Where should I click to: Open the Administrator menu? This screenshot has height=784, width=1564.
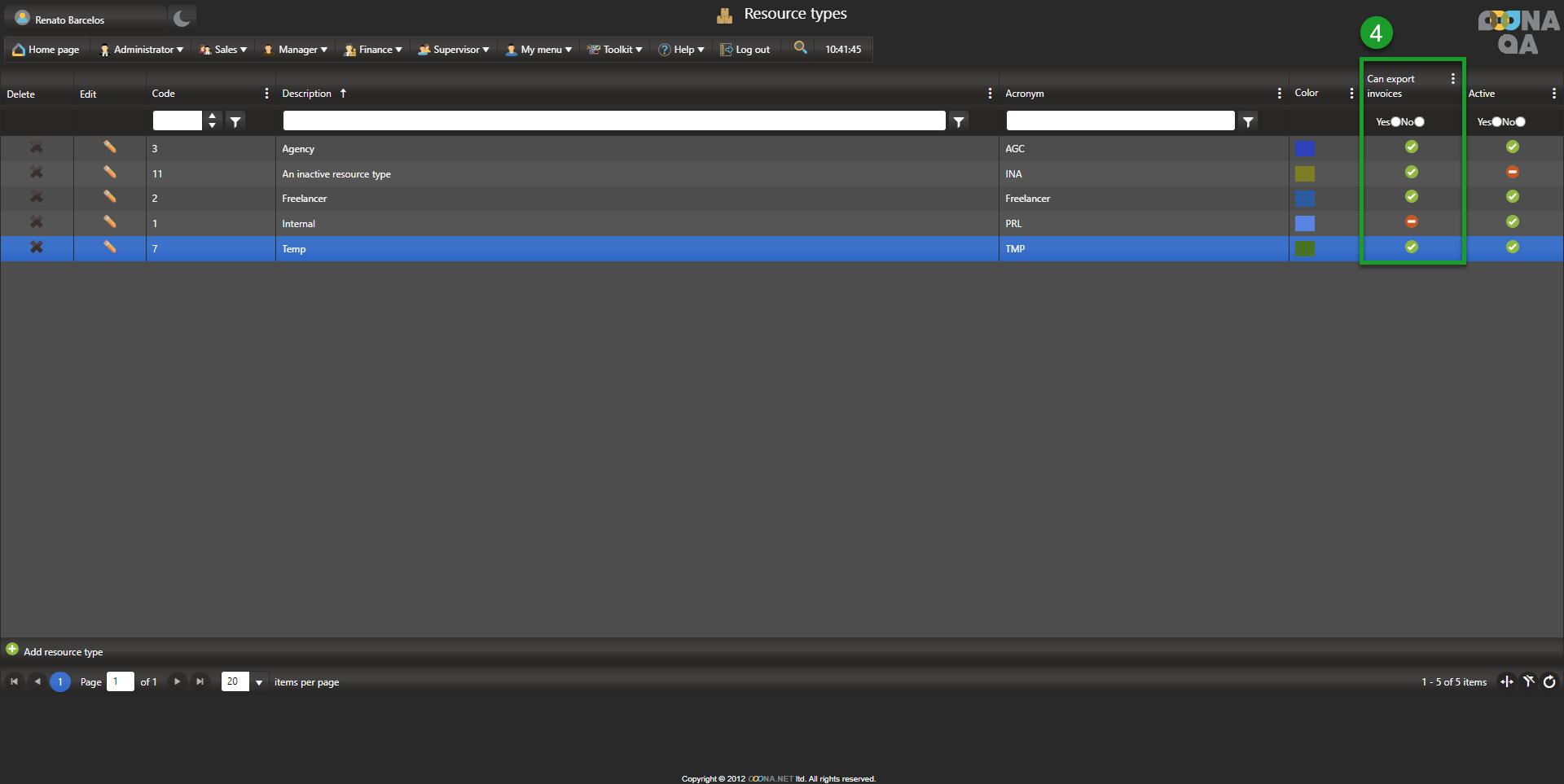pyautogui.click(x=142, y=50)
